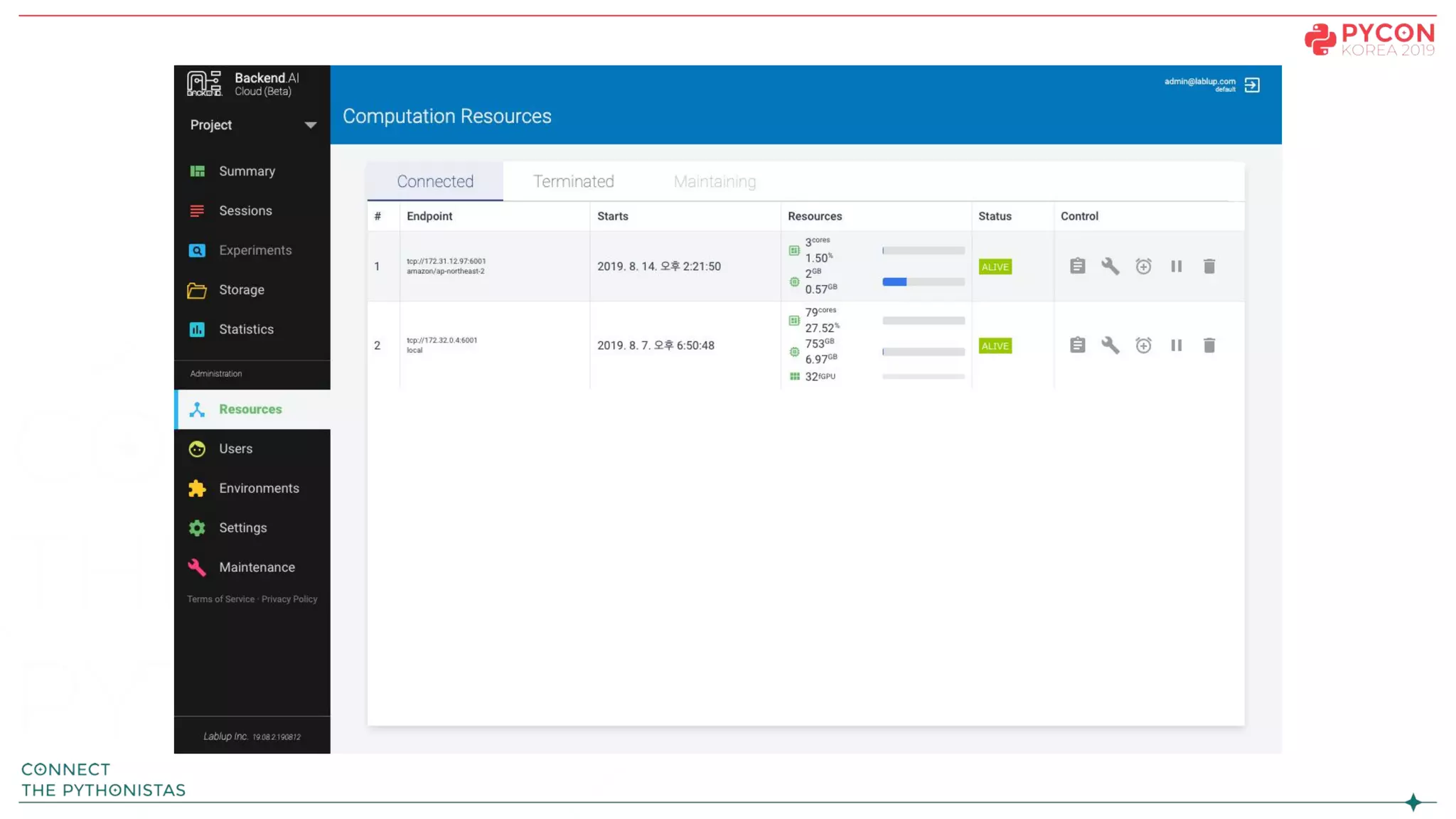The height and width of the screenshot is (819, 1456).
Task: Open Environments in the sidebar
Action: coord(259,488)
